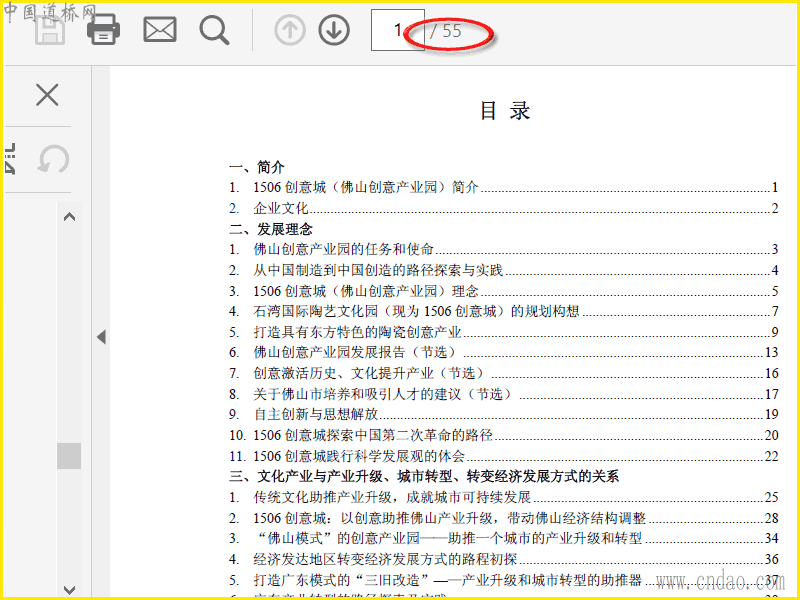The image size is (800, 600).
Task: Click the sidebar scroll down chevron
Action: (69, 590)
